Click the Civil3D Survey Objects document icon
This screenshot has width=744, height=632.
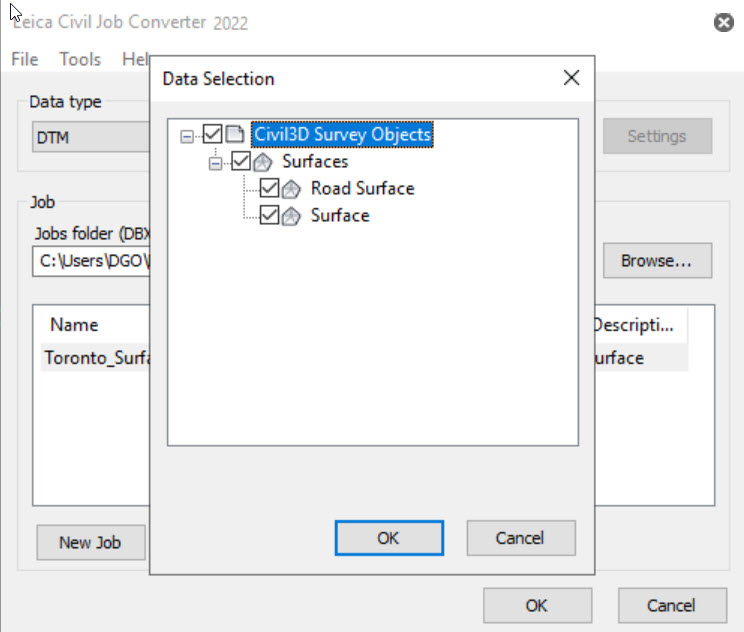pyautogui.click(x=235, y=134)
